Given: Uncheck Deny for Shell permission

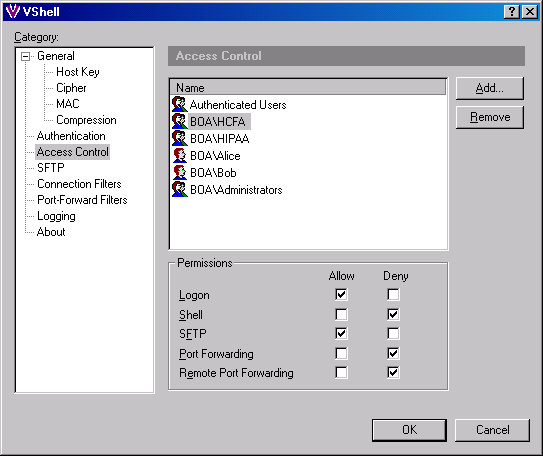Looking at the screenshot, I should coord(393,314).
